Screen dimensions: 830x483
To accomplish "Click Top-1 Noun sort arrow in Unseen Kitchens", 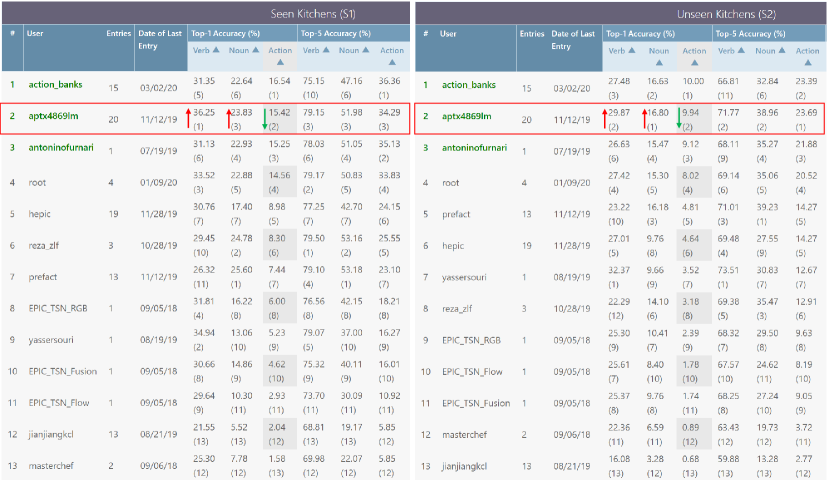I will (659, 63).
